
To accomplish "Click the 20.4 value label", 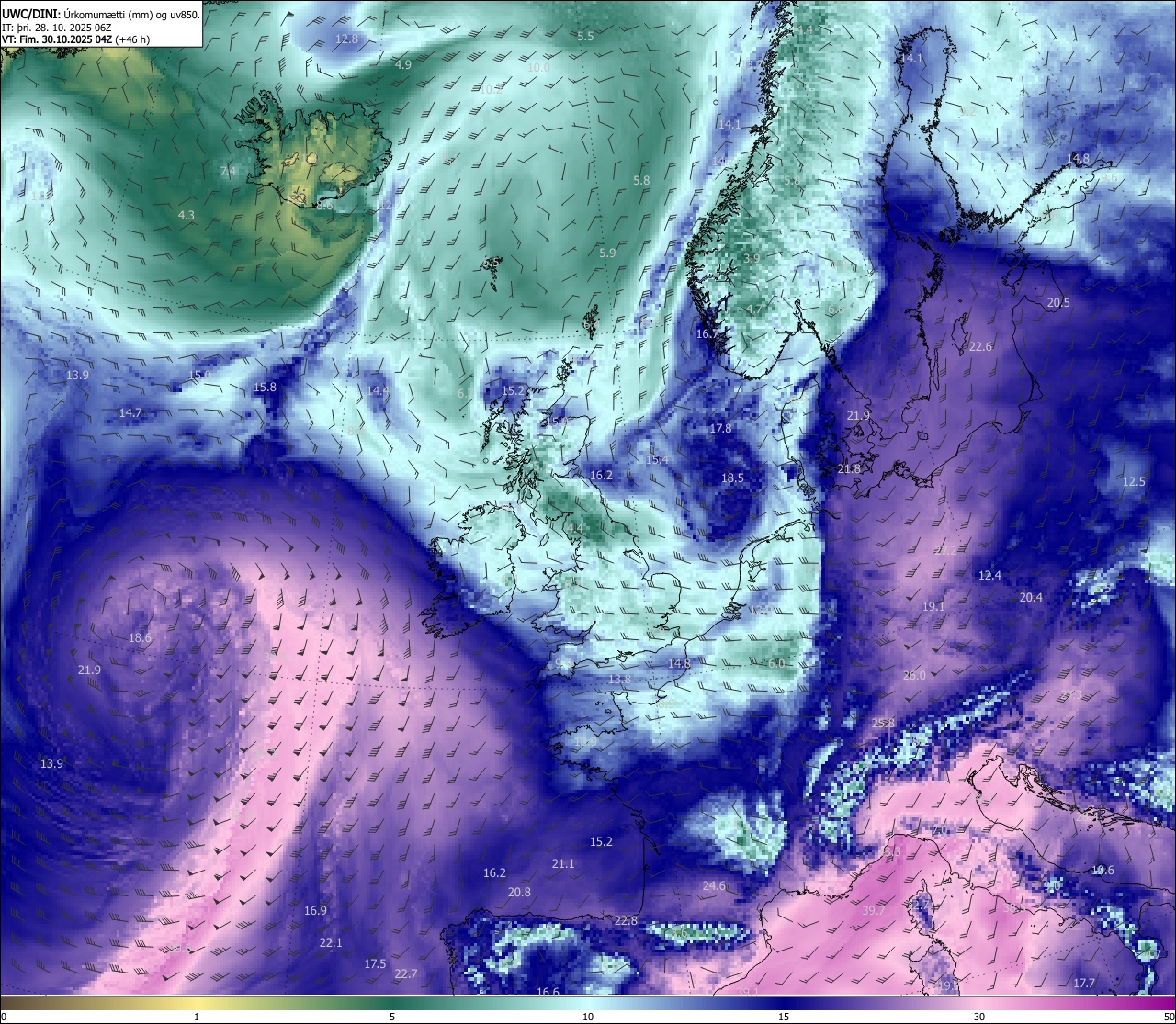I will 1031,598.
